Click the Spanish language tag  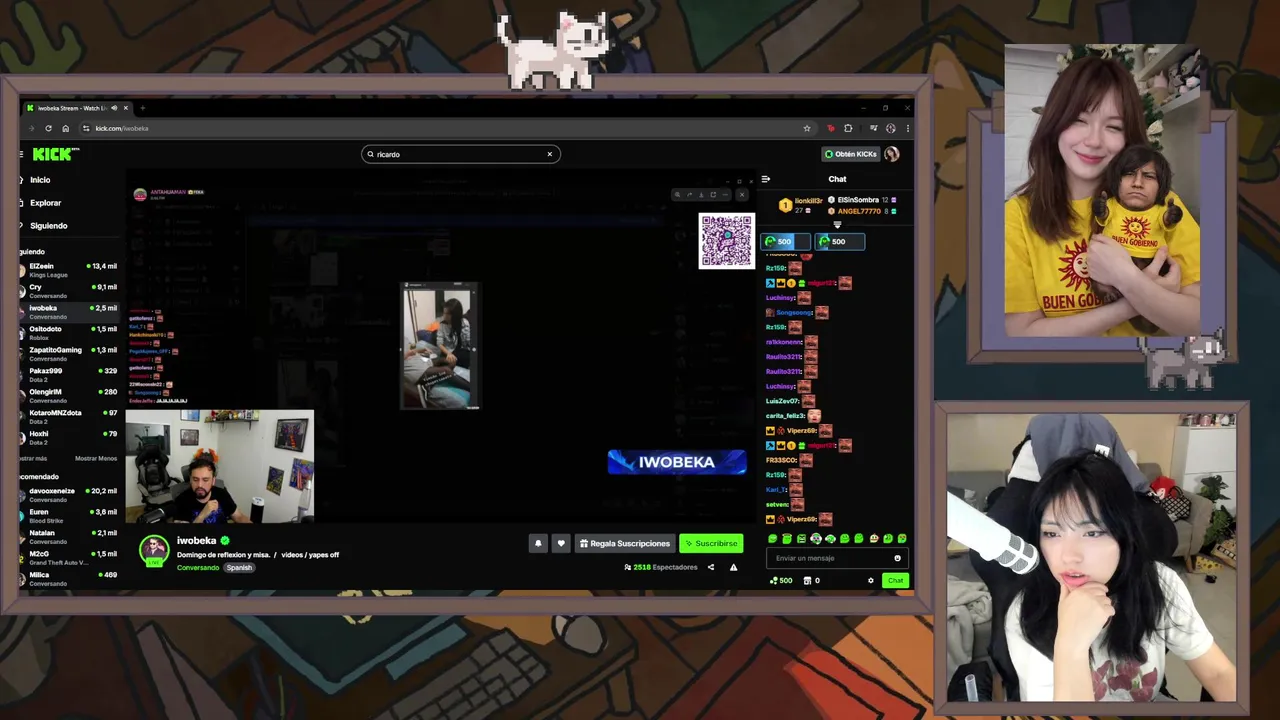[239, 567]
